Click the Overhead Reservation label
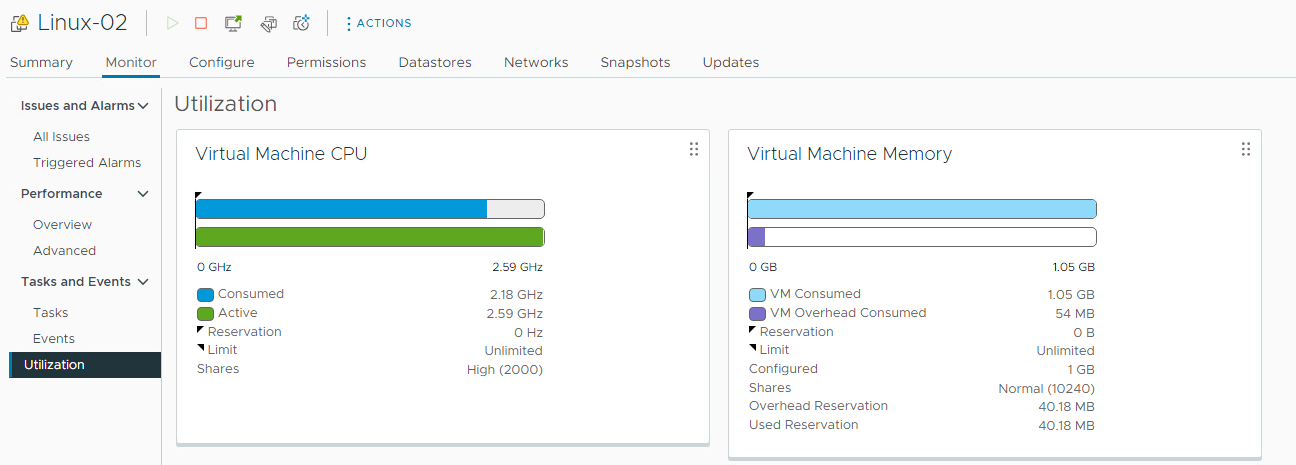Image resolution: width=1296 pixels, height=465 pixels. click(x=818, y=406)
